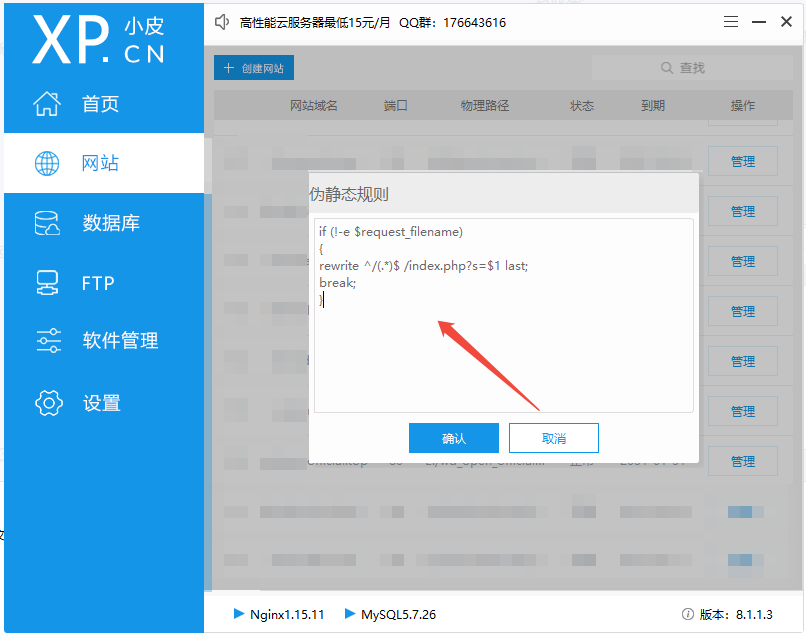Click the gear icon for 设置

tap(49, 403)
